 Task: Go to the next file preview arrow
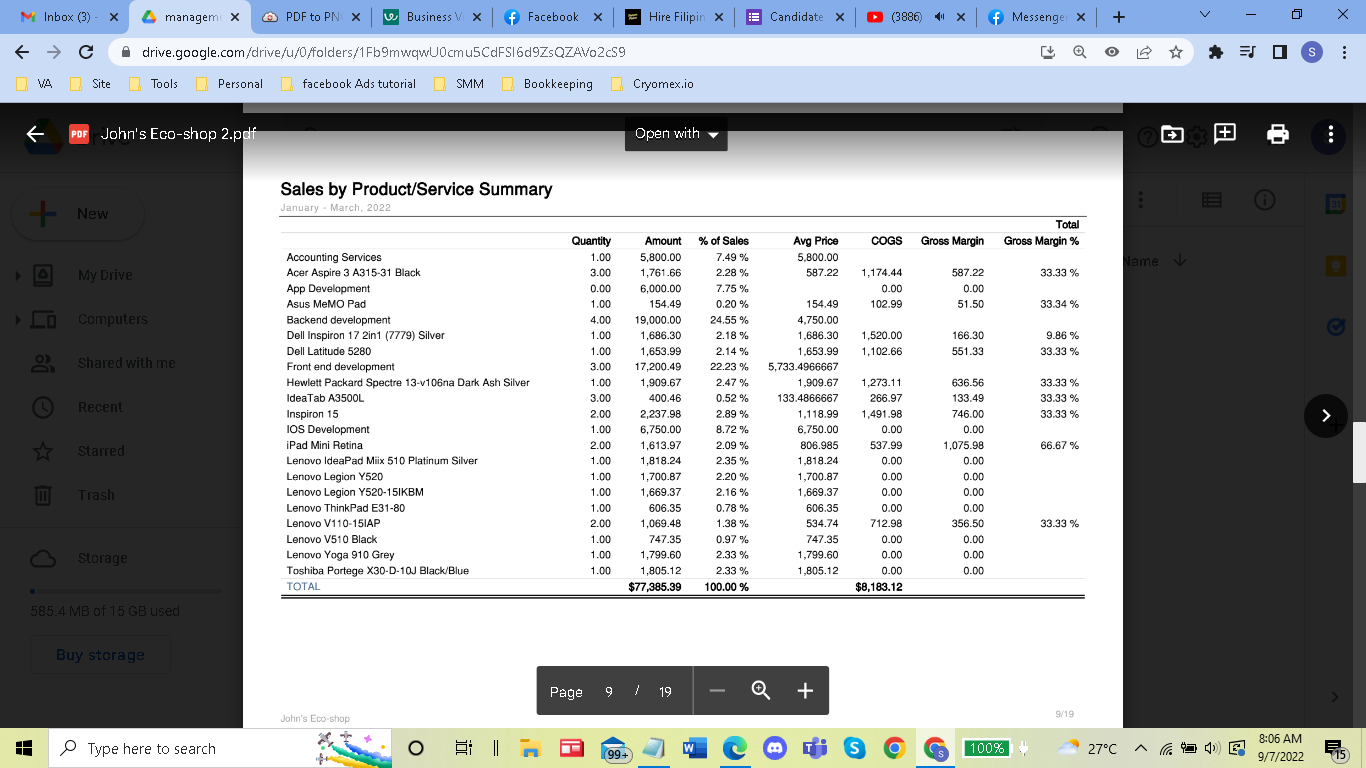[1327, 415]
